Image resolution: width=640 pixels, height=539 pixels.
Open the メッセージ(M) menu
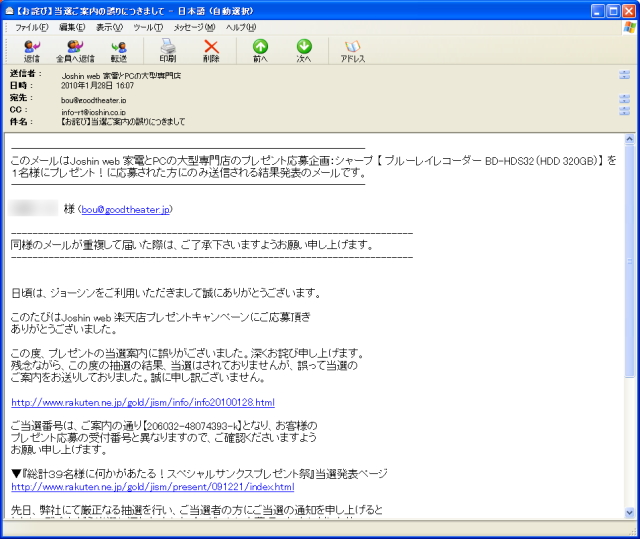(x=194, y=27)
